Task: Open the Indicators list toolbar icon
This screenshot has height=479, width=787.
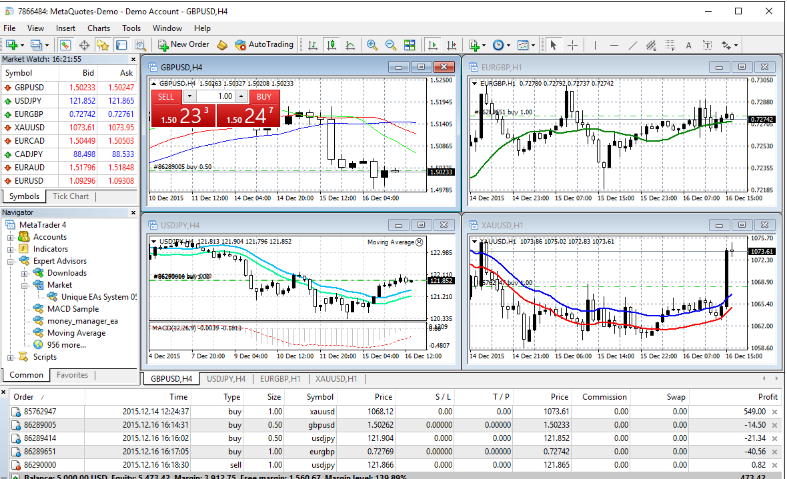Action: pos(474,45)
